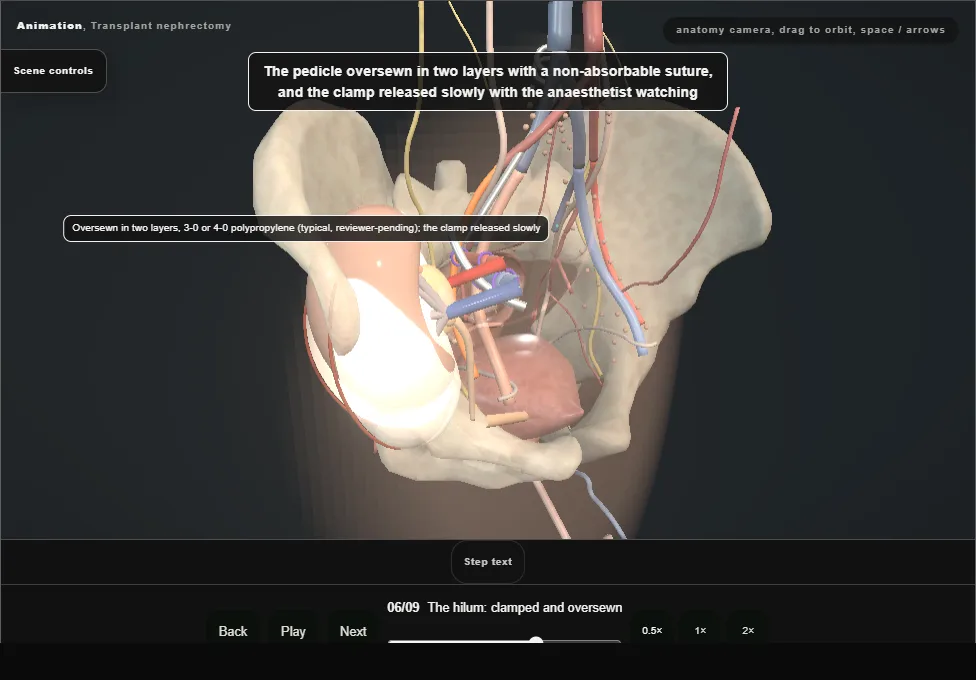976x680 pixels.
Task: Click the timeline progress slider handle
Action: click(536, 640)
